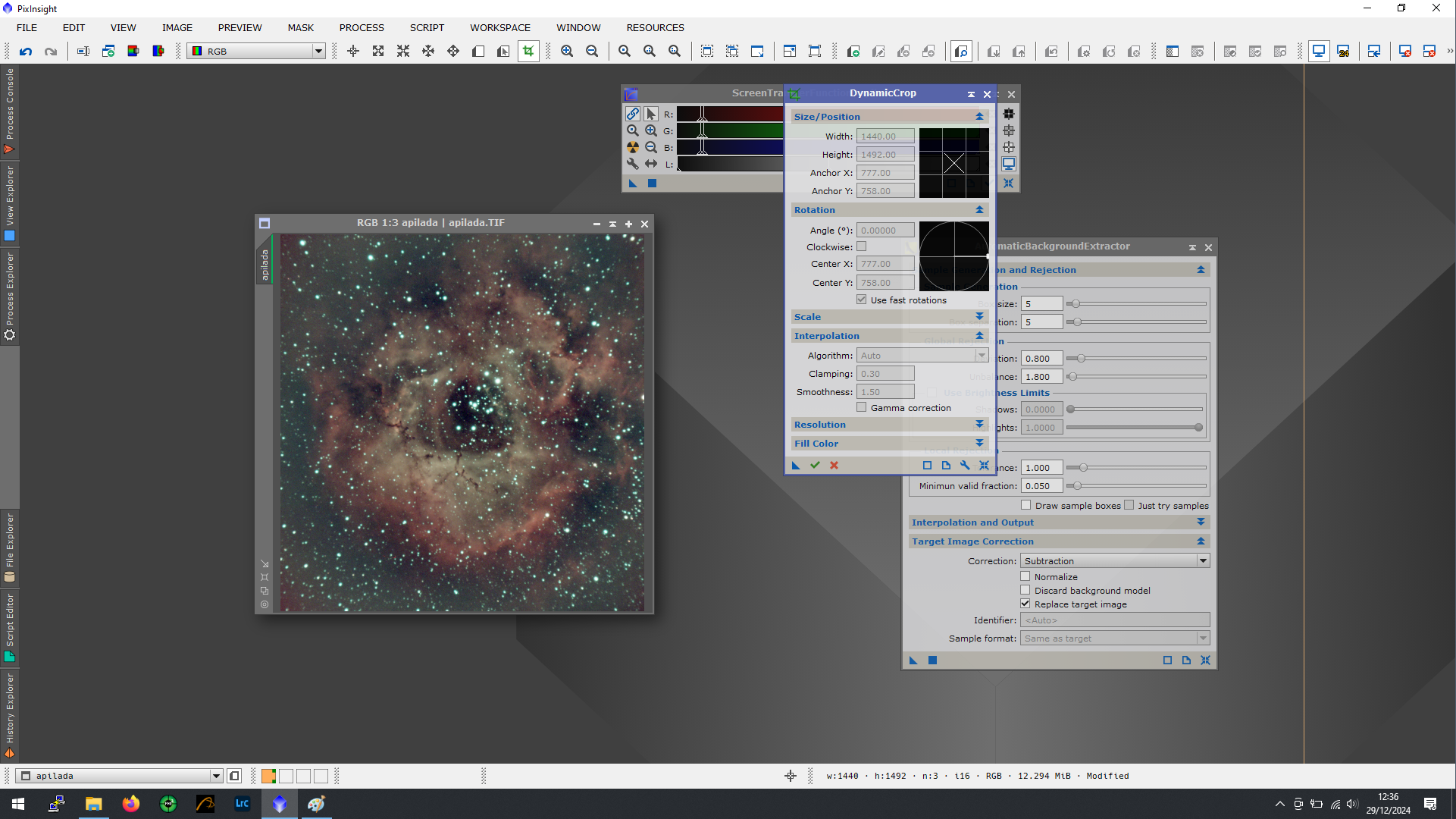
Task: Select the apilada view tab on image window
Action: pyautogui.click(x=265, y=265)
